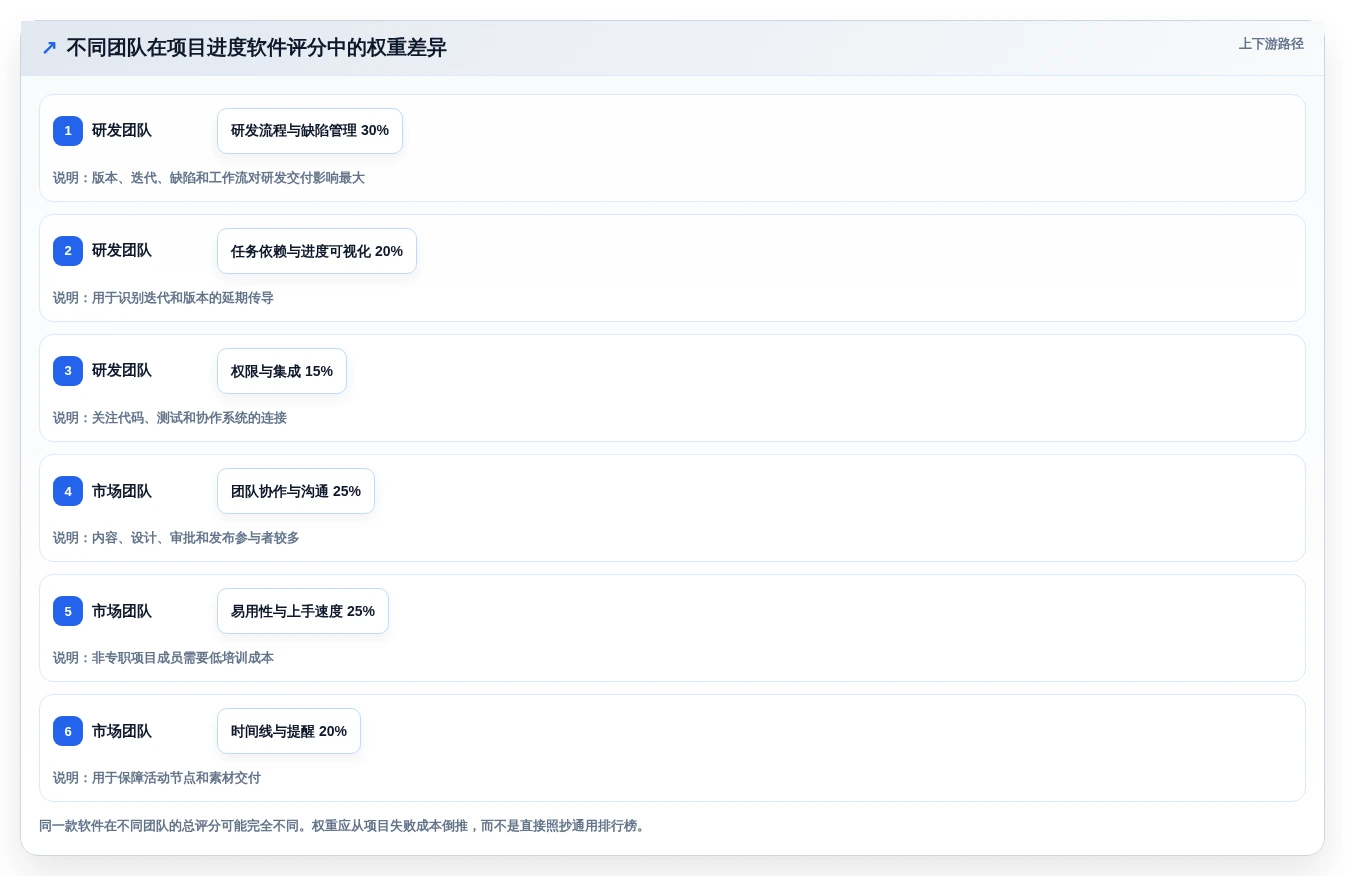
Task: Click 研发团队 in the row numbered 1
Action: pyautogui.click(x=122, y=131)
